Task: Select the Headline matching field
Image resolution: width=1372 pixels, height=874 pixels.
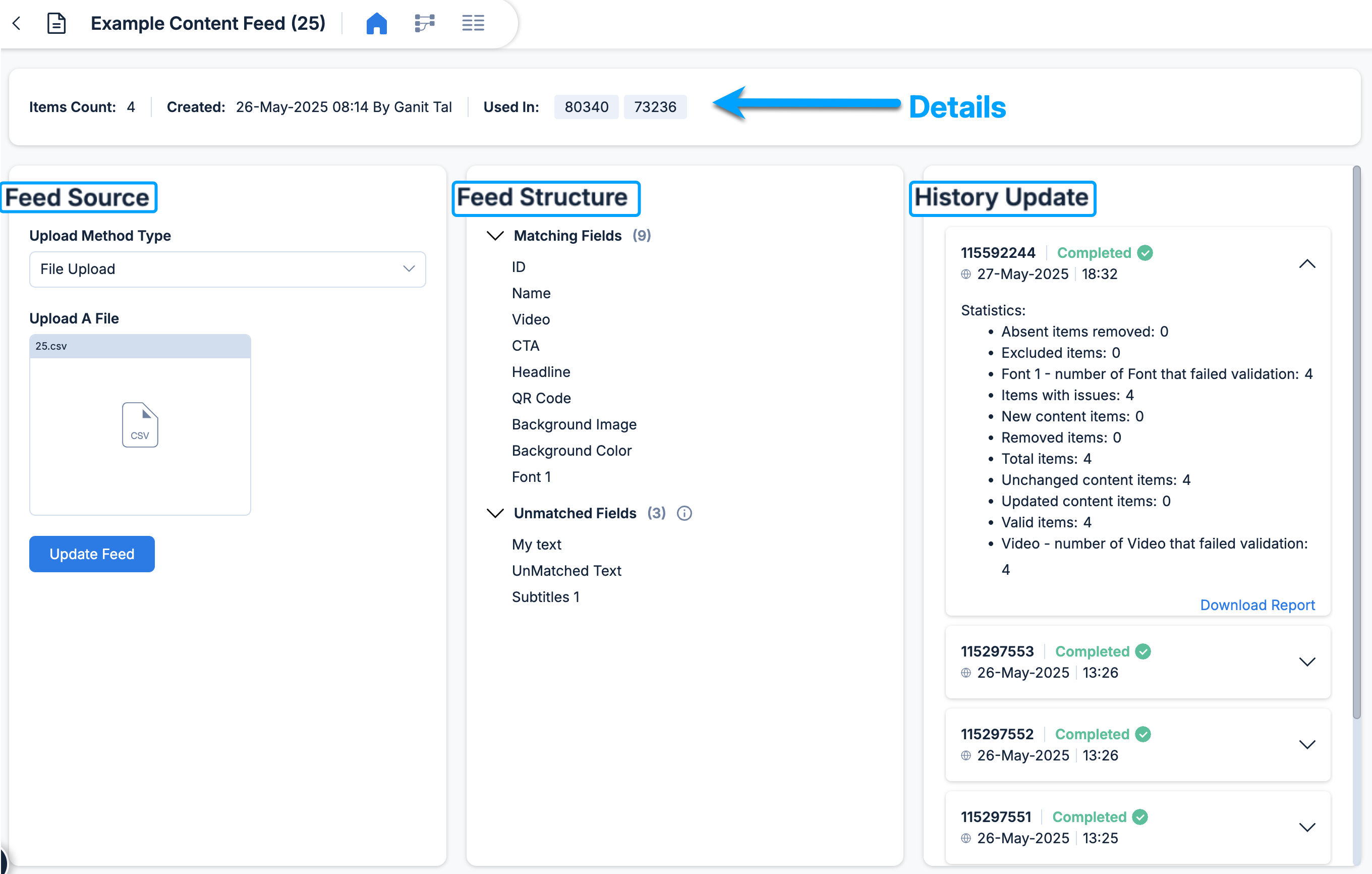Action: coord(541,372)
